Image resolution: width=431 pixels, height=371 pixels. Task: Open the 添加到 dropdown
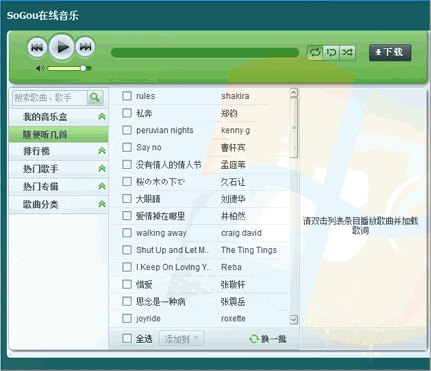click(x=181, y=339)
